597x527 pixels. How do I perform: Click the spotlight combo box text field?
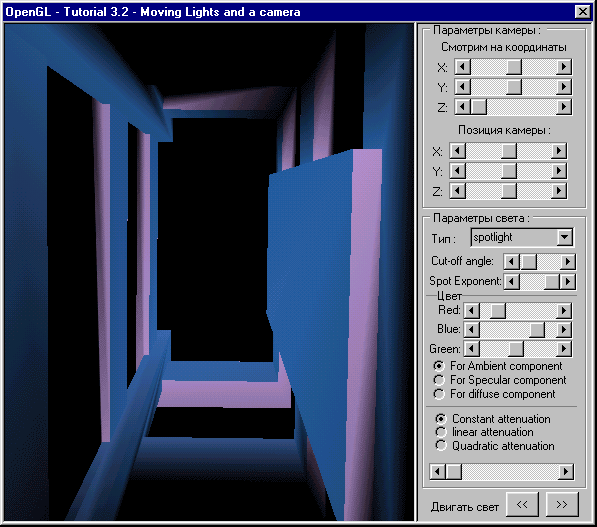(514, 238)
